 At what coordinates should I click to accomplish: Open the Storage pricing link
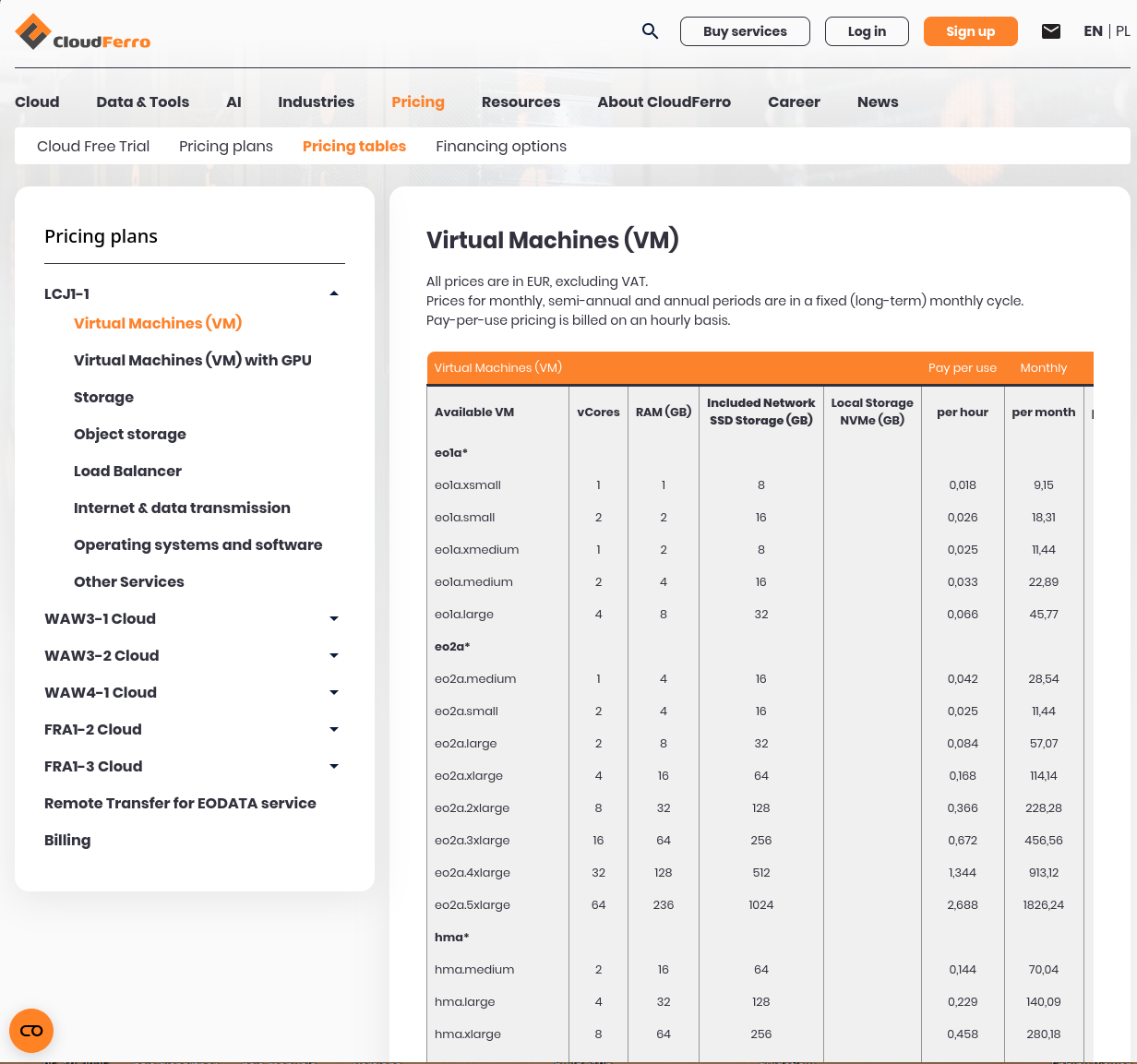tap(103, 397)
